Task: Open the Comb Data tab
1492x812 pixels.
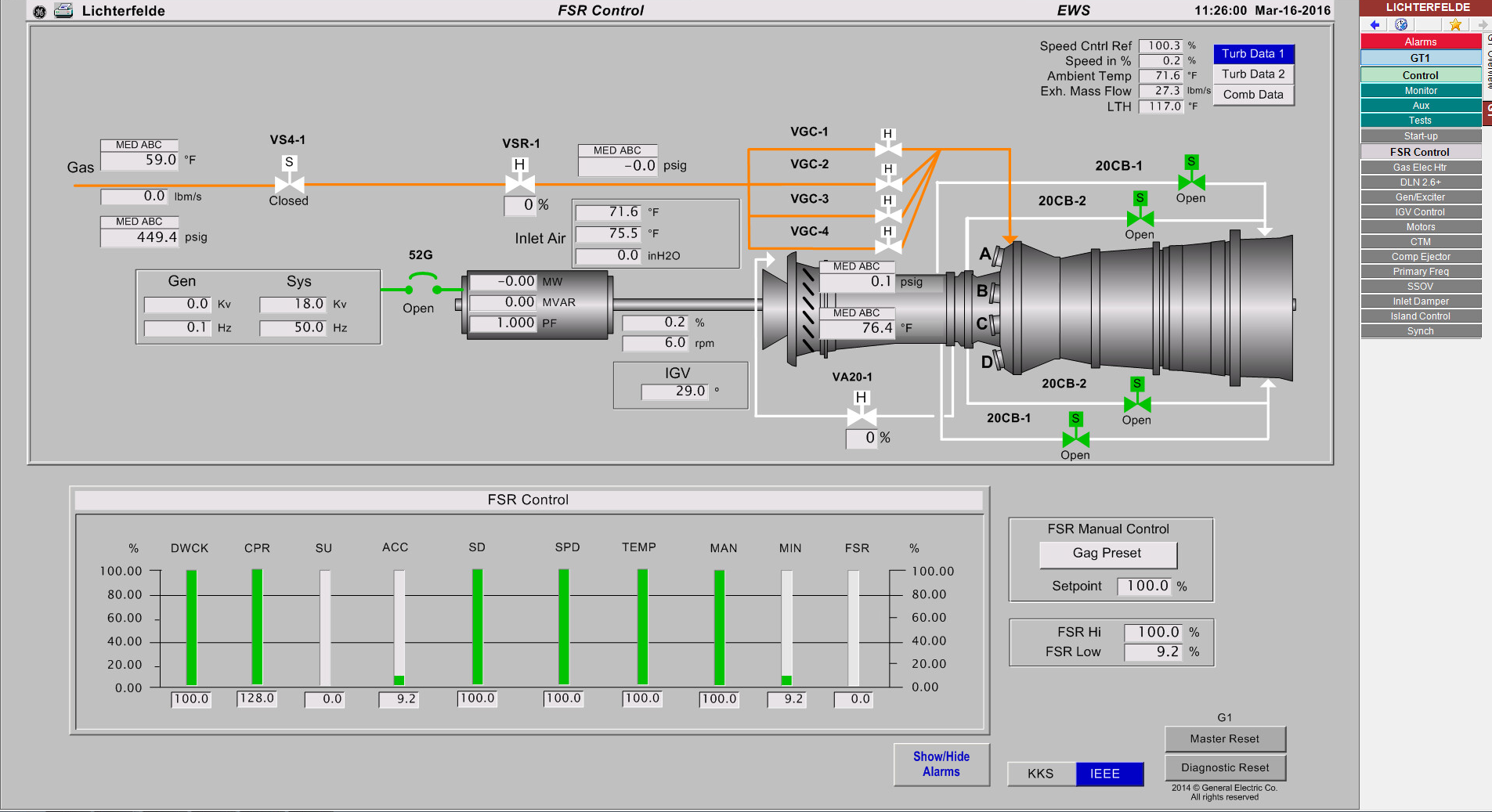Action: tap(1252, 95)
